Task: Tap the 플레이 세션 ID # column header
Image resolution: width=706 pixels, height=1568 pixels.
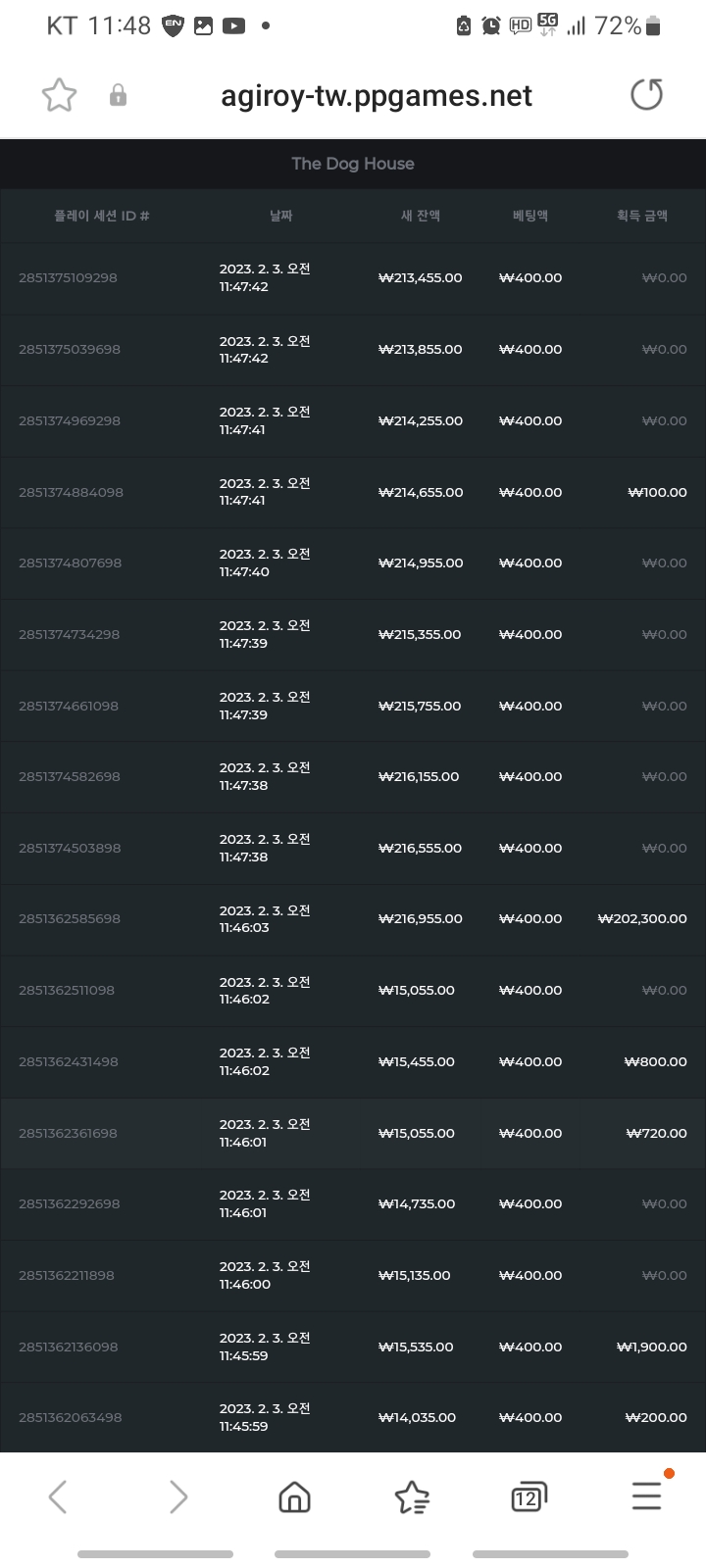Action: click(102, 216)
